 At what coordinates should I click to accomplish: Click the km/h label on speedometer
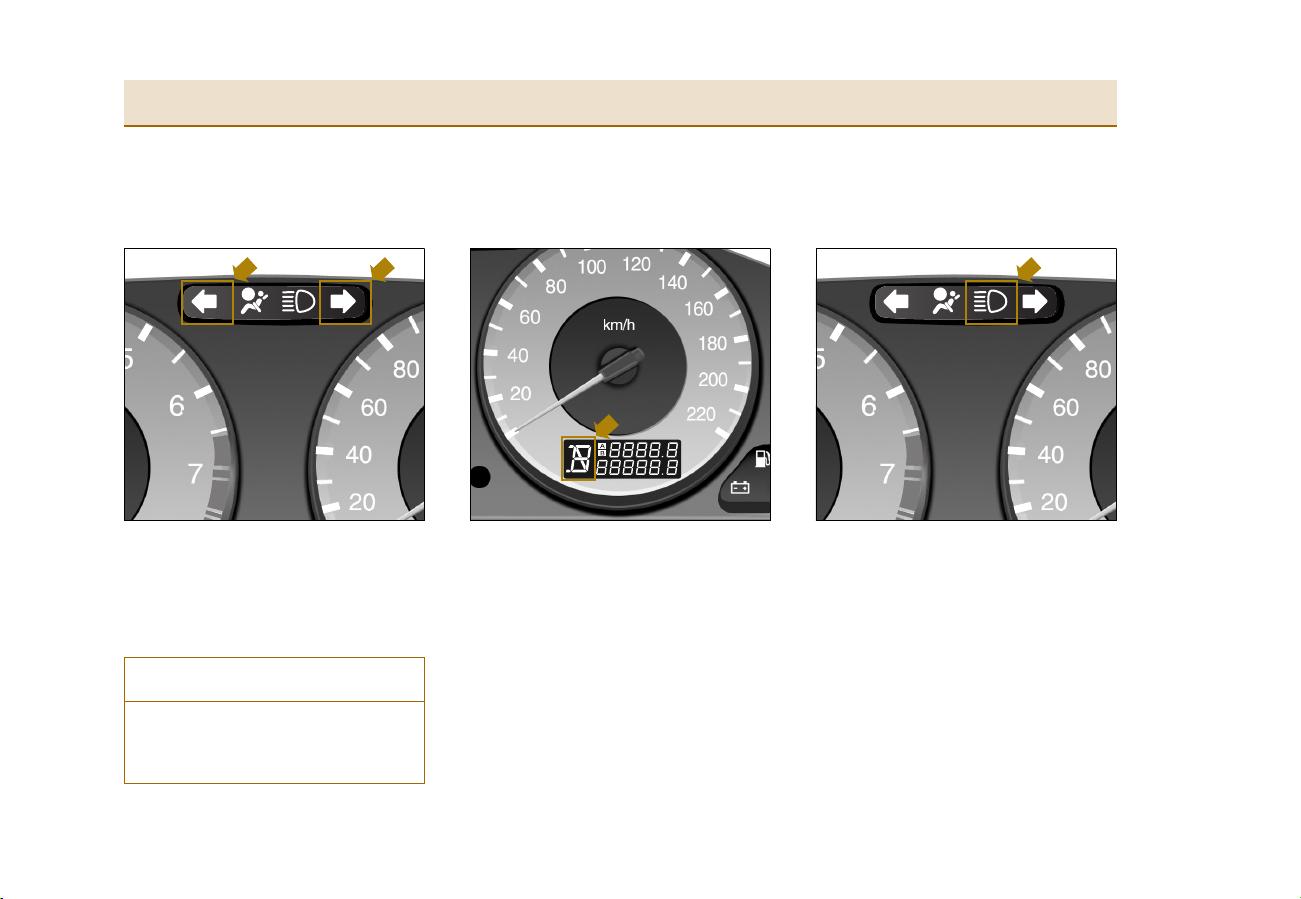619,326
